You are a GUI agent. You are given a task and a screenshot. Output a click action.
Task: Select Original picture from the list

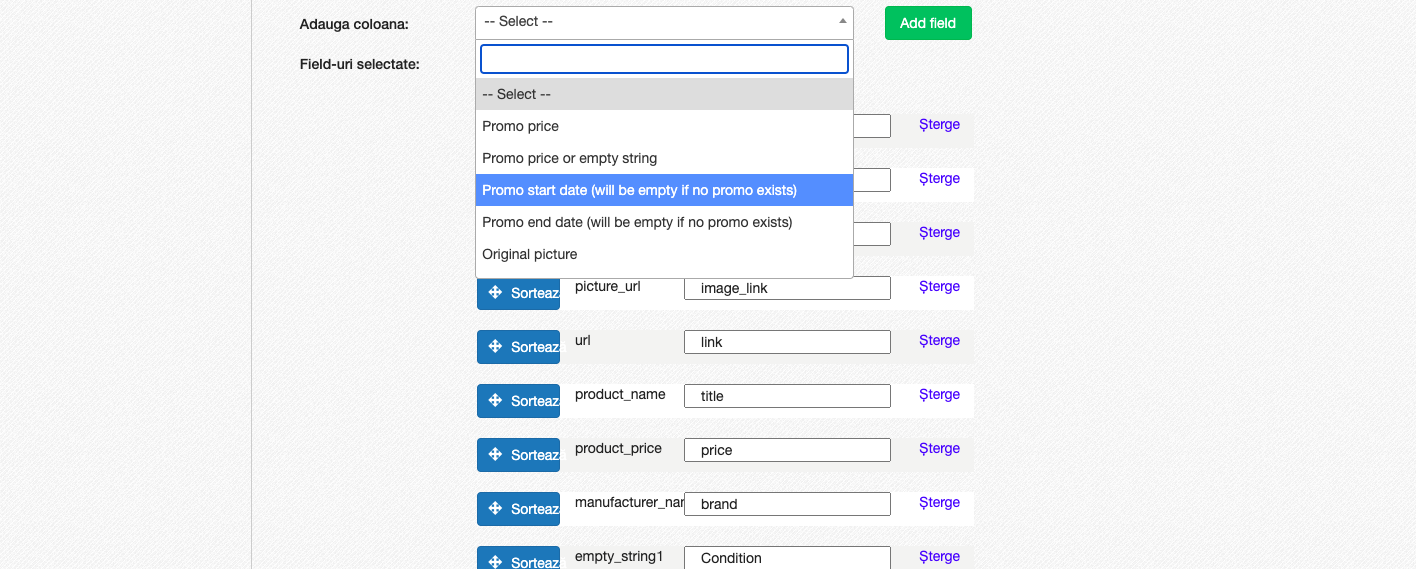coord(664,254)
